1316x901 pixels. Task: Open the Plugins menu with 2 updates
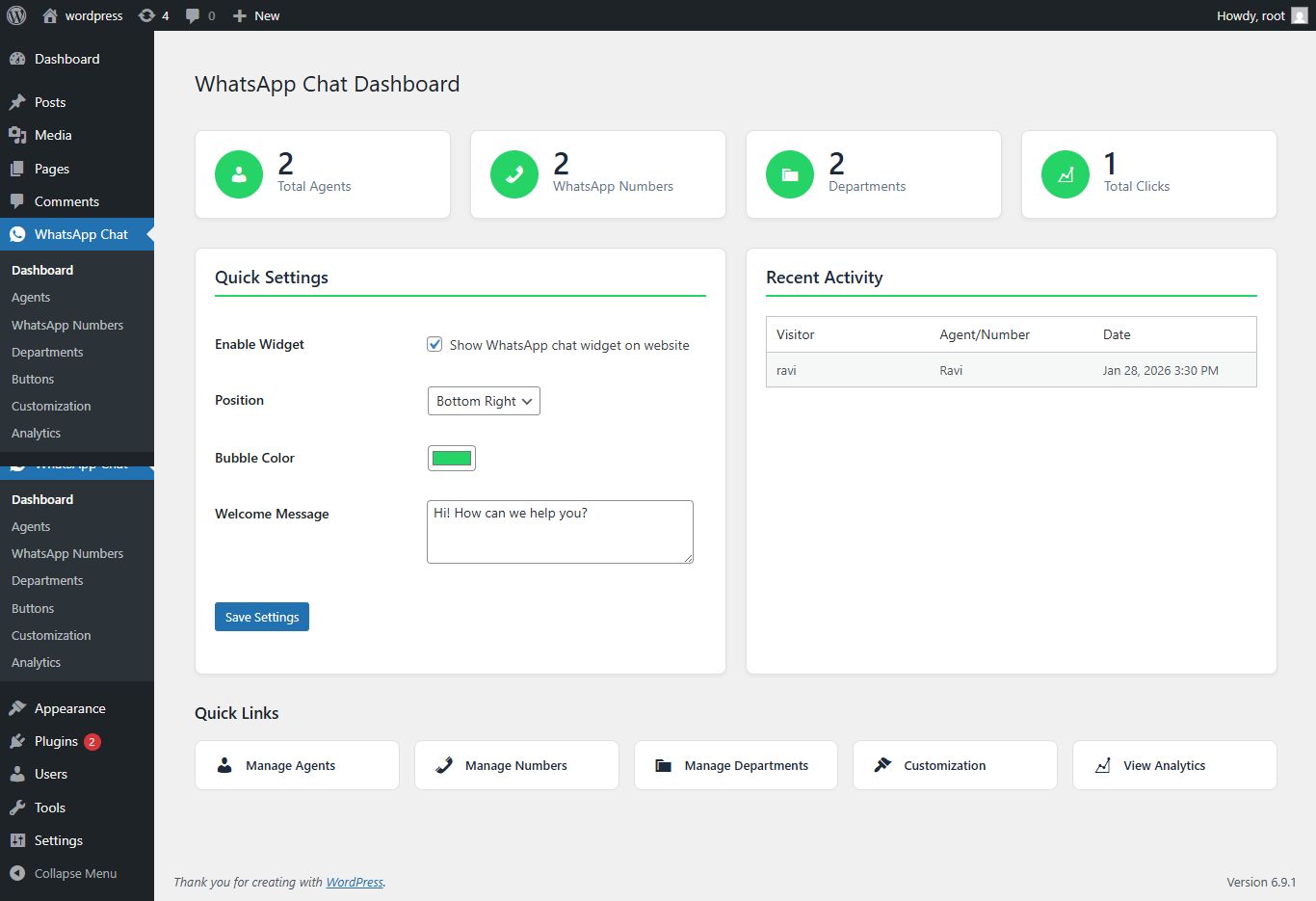(x=56, y=741)
